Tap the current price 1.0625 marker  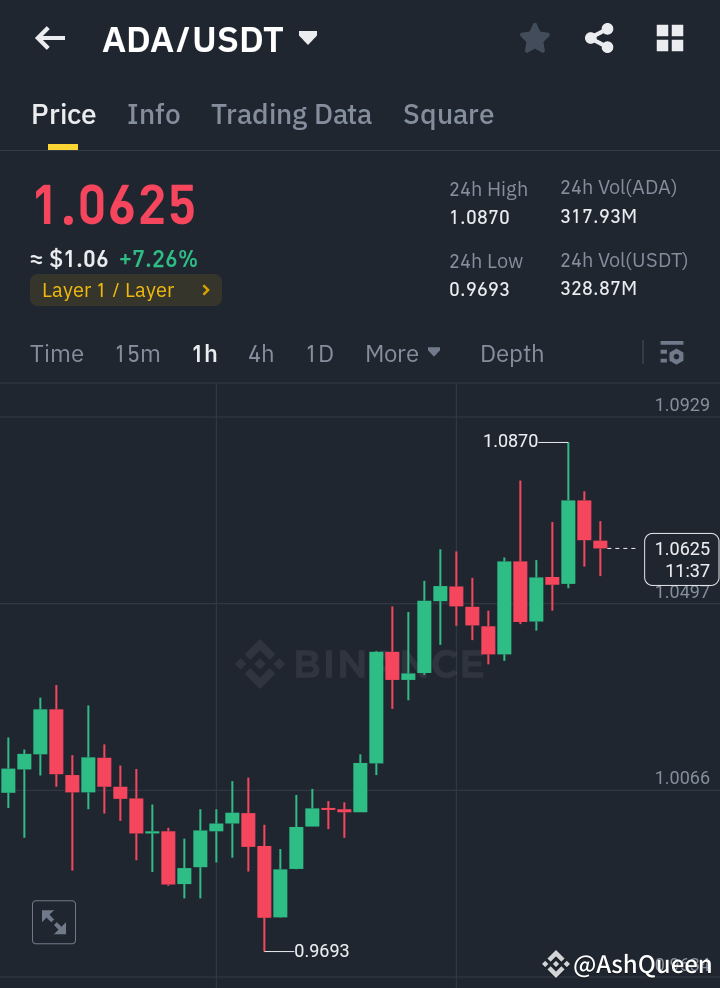(x=681, y=559)
